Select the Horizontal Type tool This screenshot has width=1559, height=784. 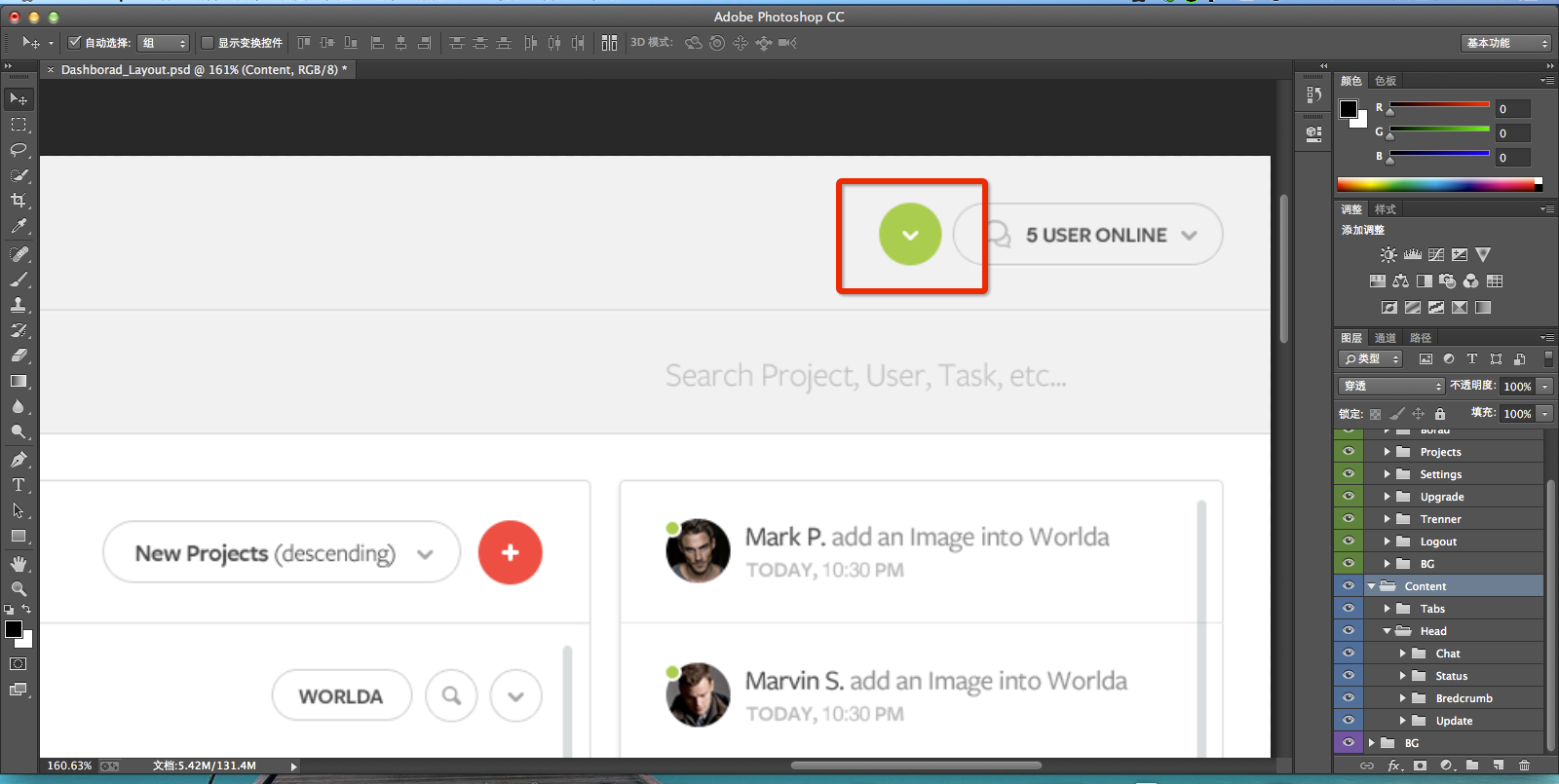(x=19, y=485)
